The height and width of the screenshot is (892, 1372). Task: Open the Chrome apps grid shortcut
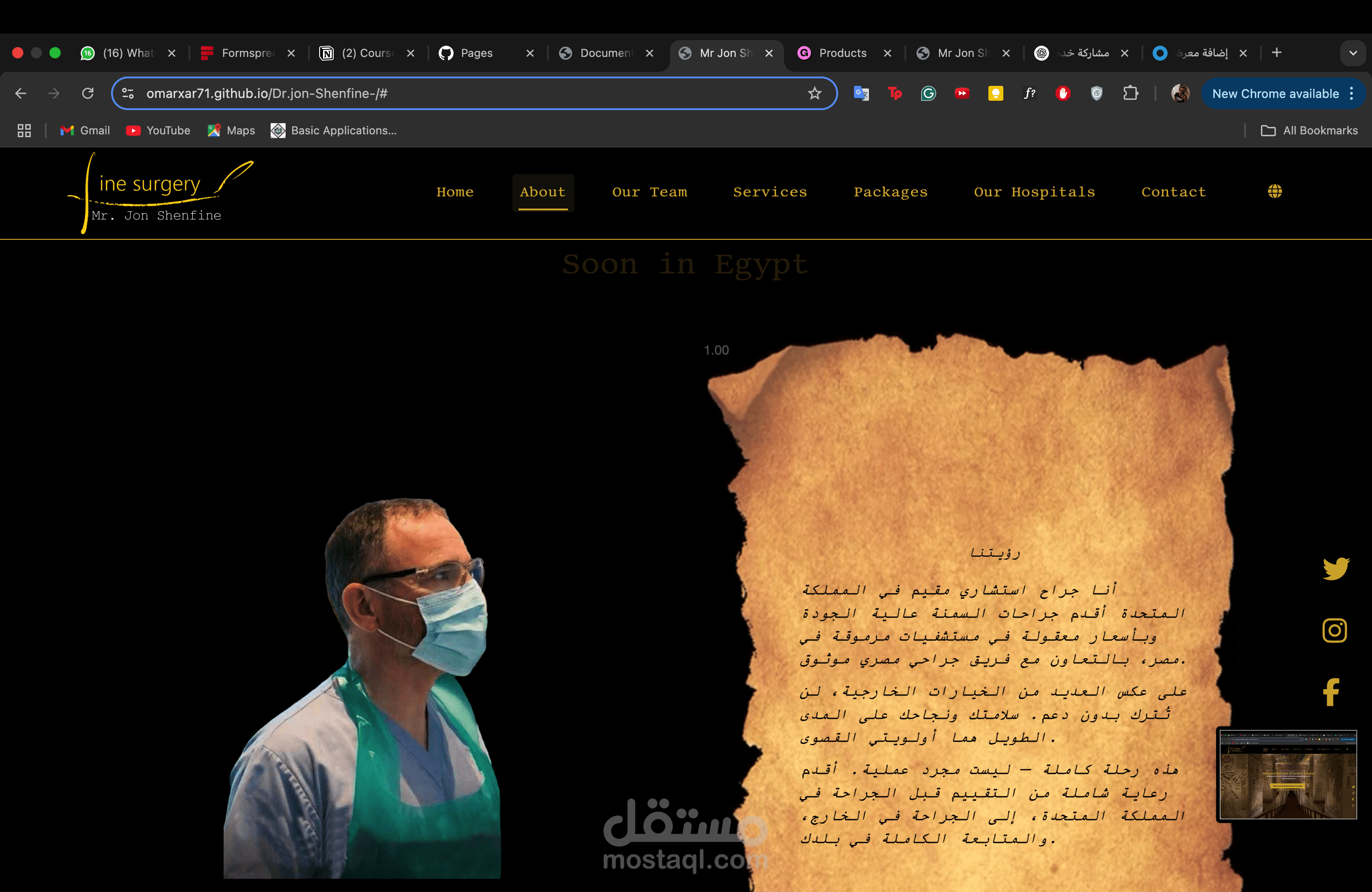click(24, 131)
